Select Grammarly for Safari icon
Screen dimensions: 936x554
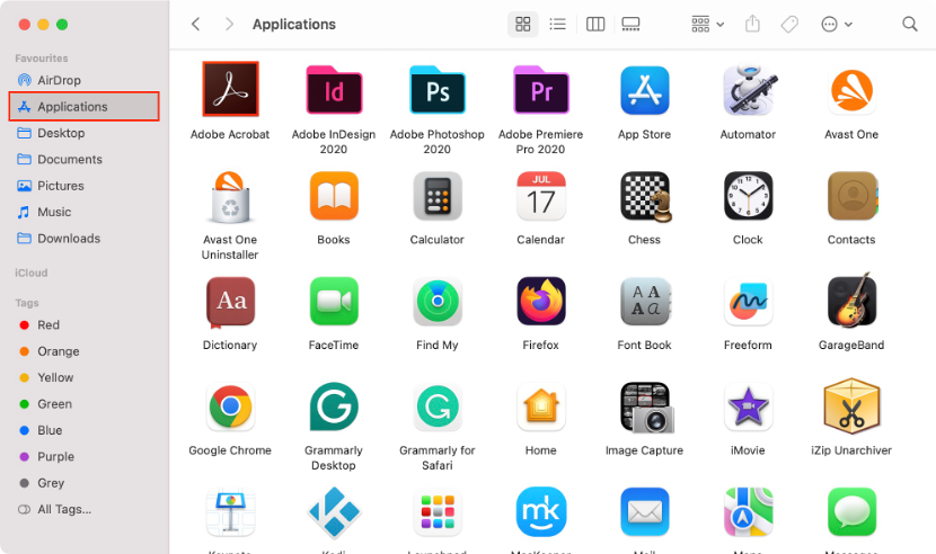[437, 407]
